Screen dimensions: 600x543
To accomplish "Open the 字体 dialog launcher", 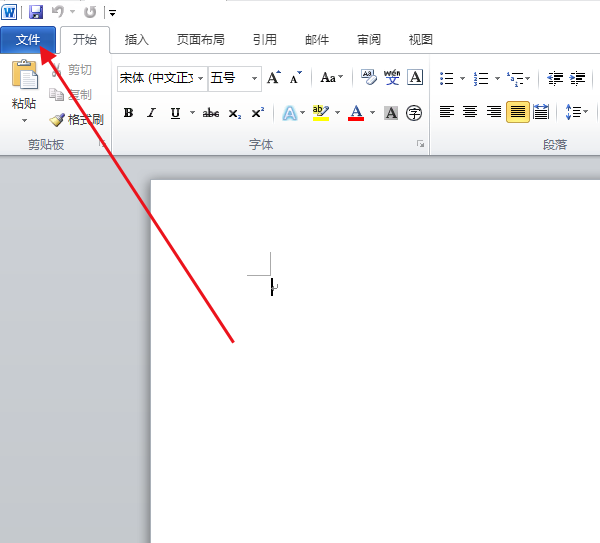I will point(420,144).
